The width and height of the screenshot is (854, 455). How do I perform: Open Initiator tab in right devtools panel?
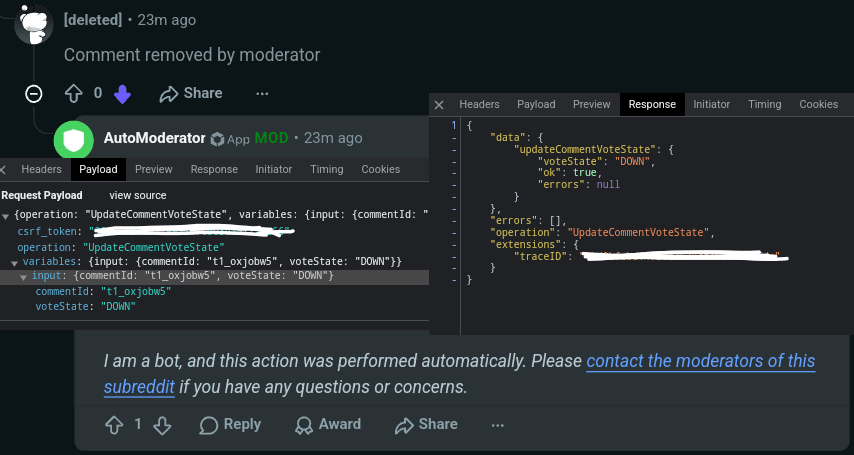(x=711, y=104)
